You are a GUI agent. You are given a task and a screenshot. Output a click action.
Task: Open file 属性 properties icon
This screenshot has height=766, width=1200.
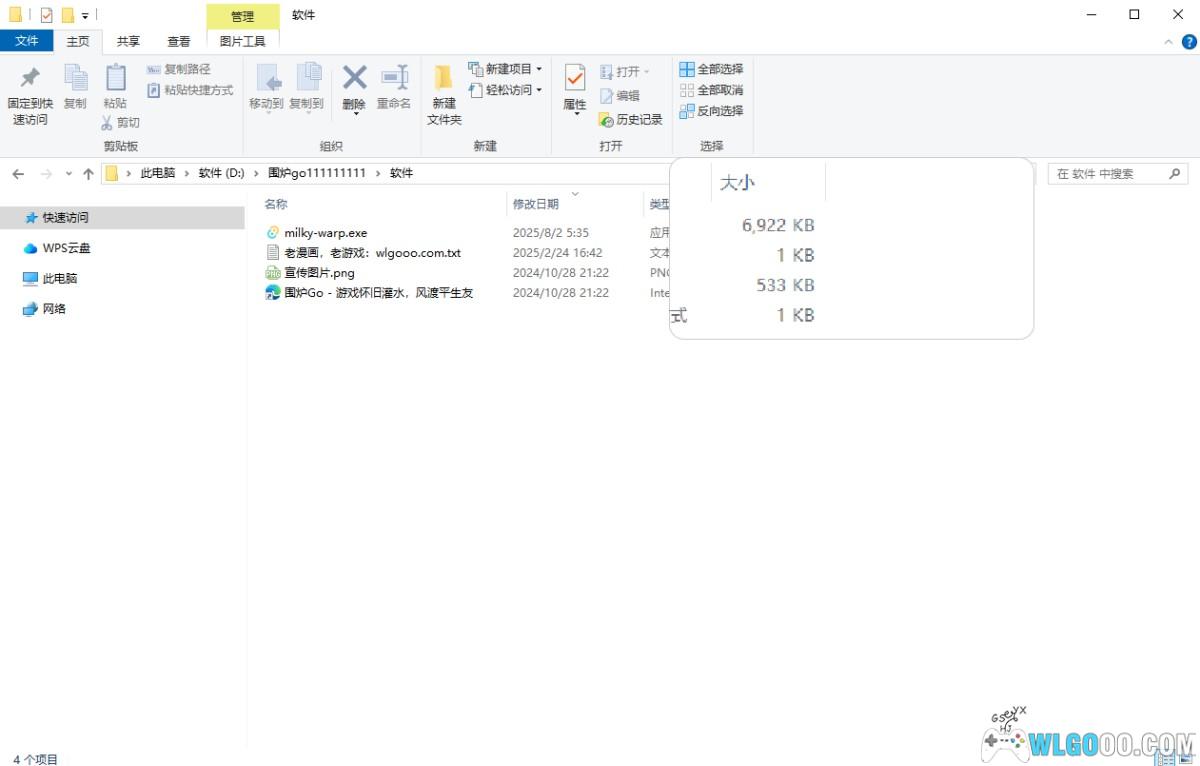click(575, 78)
